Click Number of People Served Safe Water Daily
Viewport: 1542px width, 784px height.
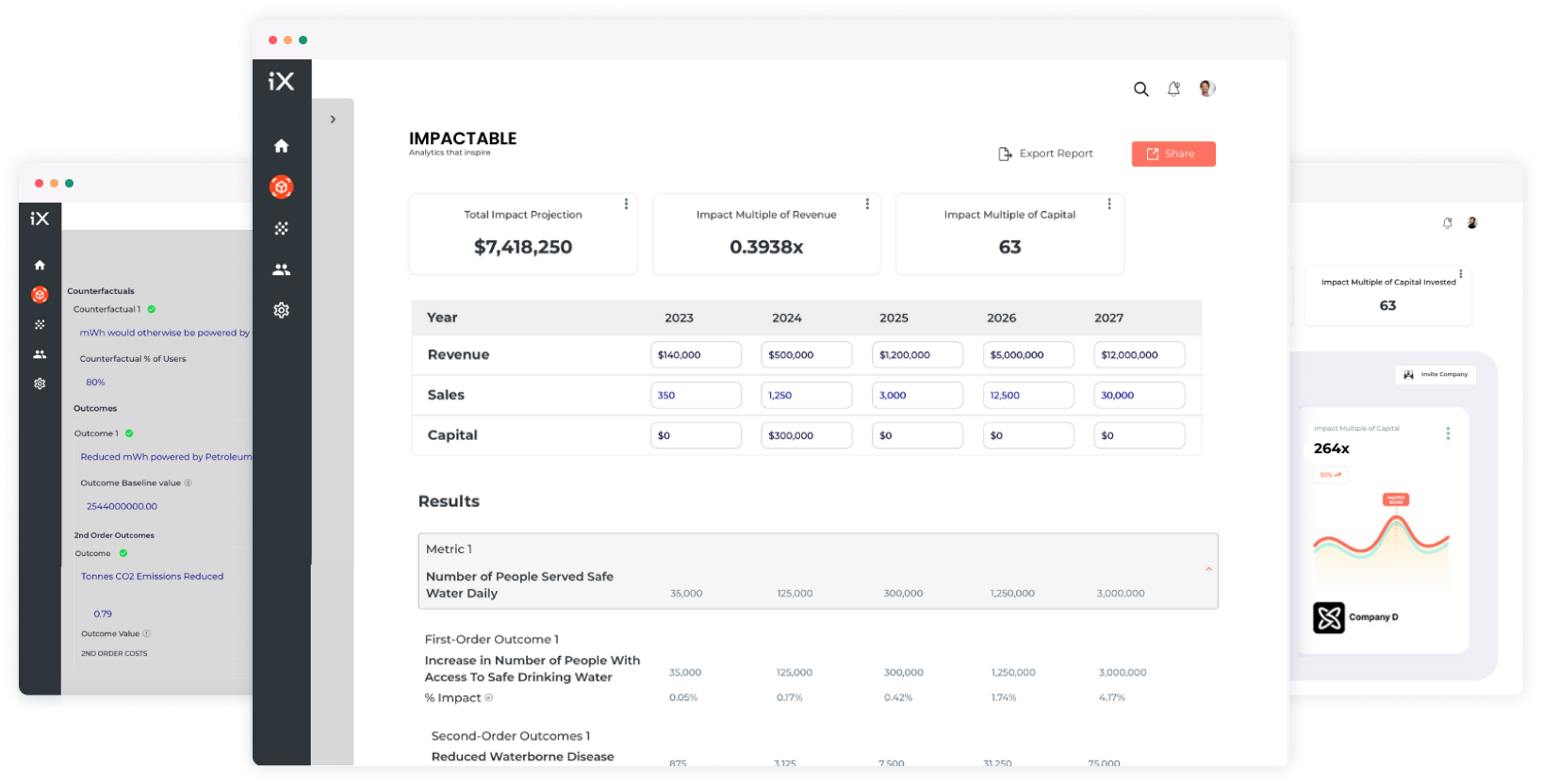pyautogui.click(x=519, y=585)
